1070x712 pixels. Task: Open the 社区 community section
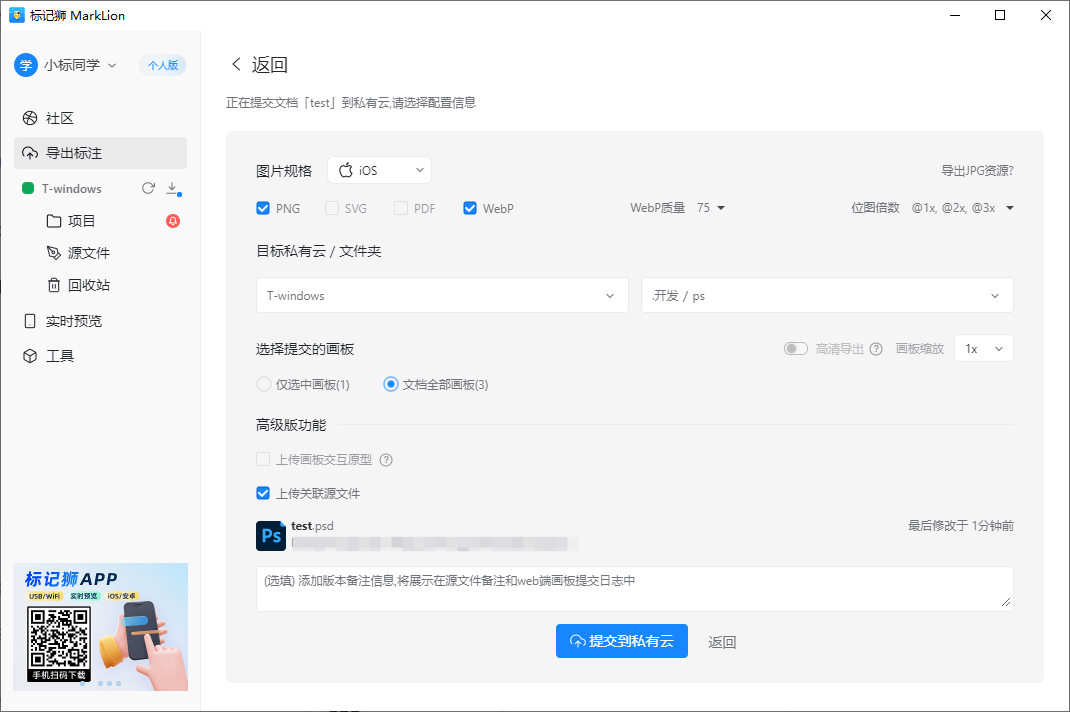(x=100, y=118)
